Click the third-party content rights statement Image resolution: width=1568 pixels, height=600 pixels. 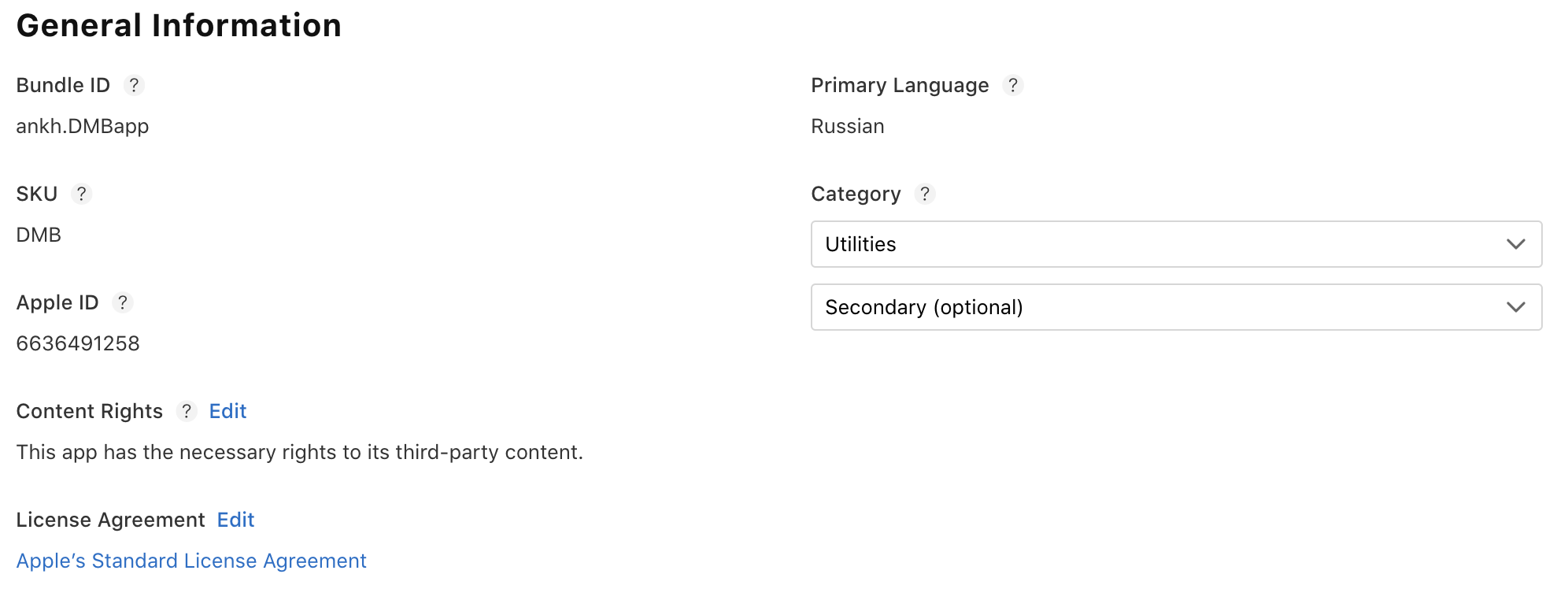click(x=299, y=452)
